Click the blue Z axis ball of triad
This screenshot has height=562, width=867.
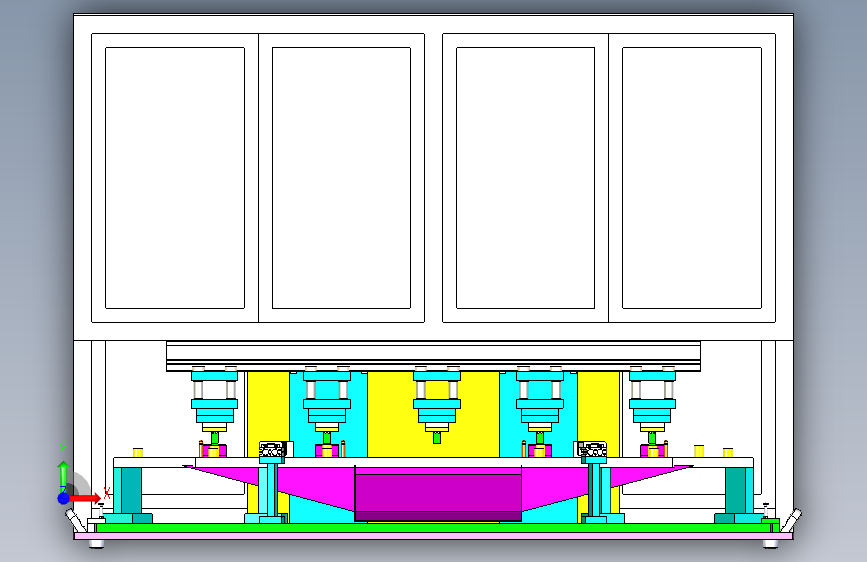click(x=64, y=498)
